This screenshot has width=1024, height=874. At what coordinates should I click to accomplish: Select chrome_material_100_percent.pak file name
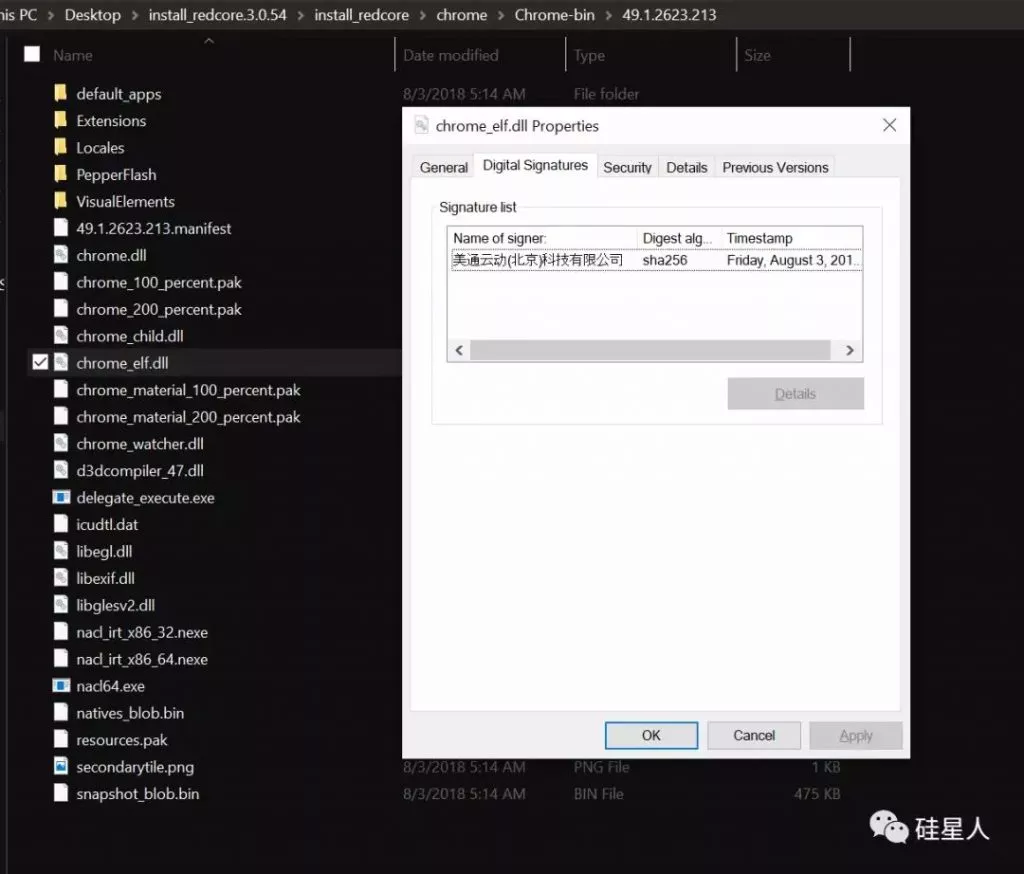click(188, 390)
